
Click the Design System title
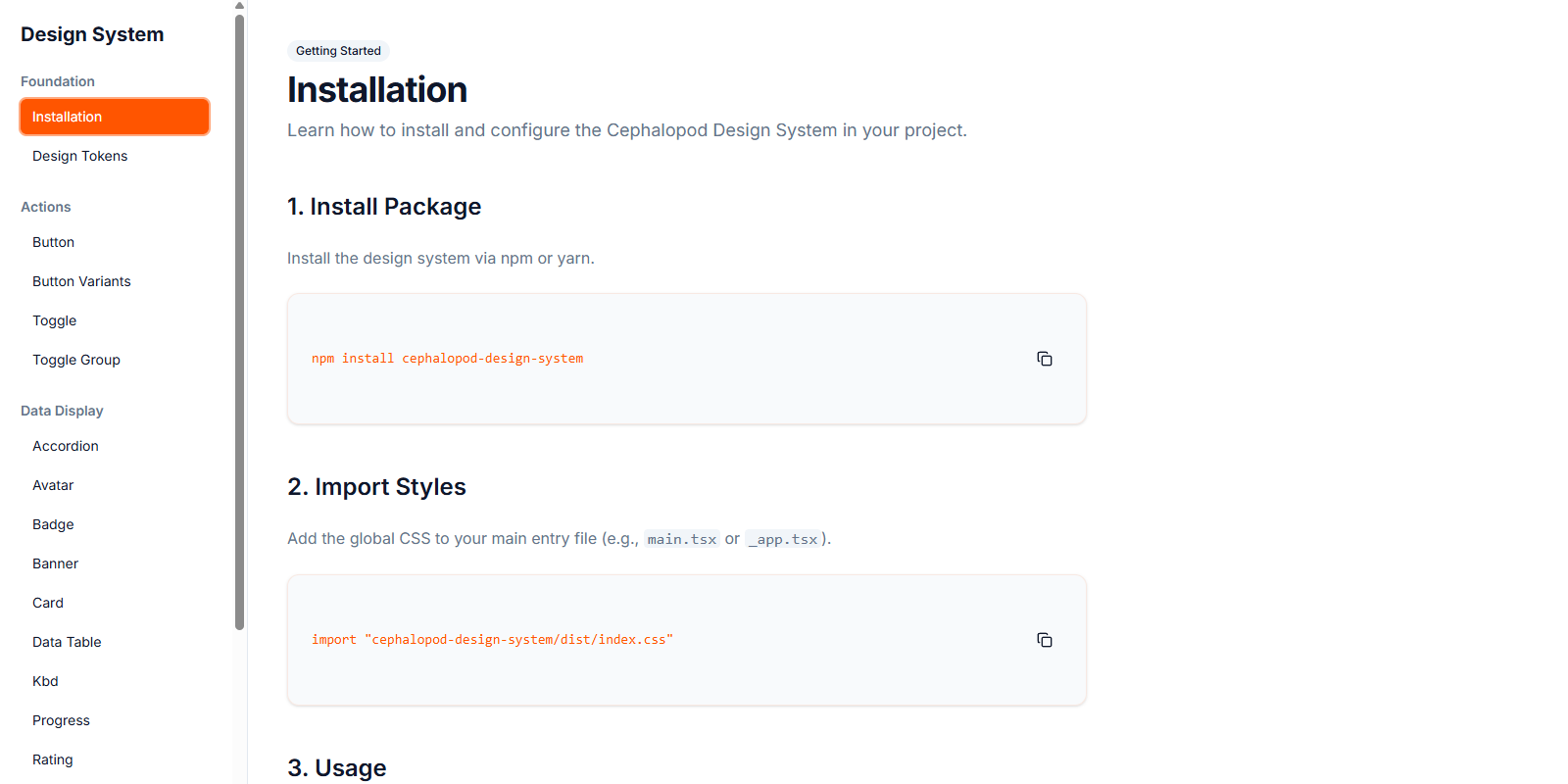coord(92,34)
